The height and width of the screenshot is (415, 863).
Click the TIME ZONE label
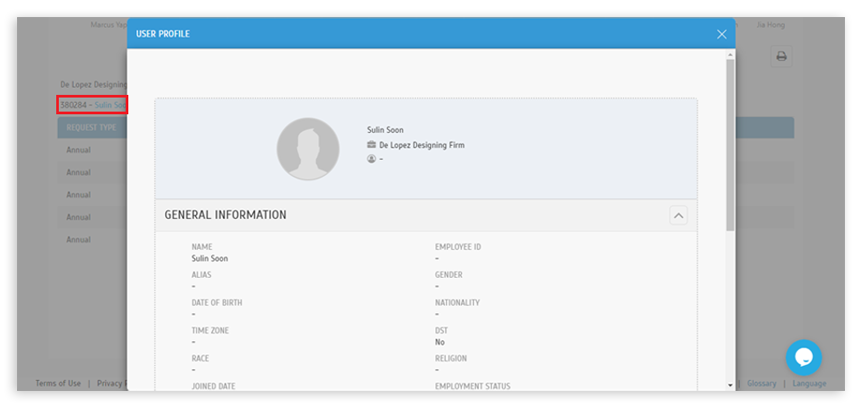pos(210,331)
